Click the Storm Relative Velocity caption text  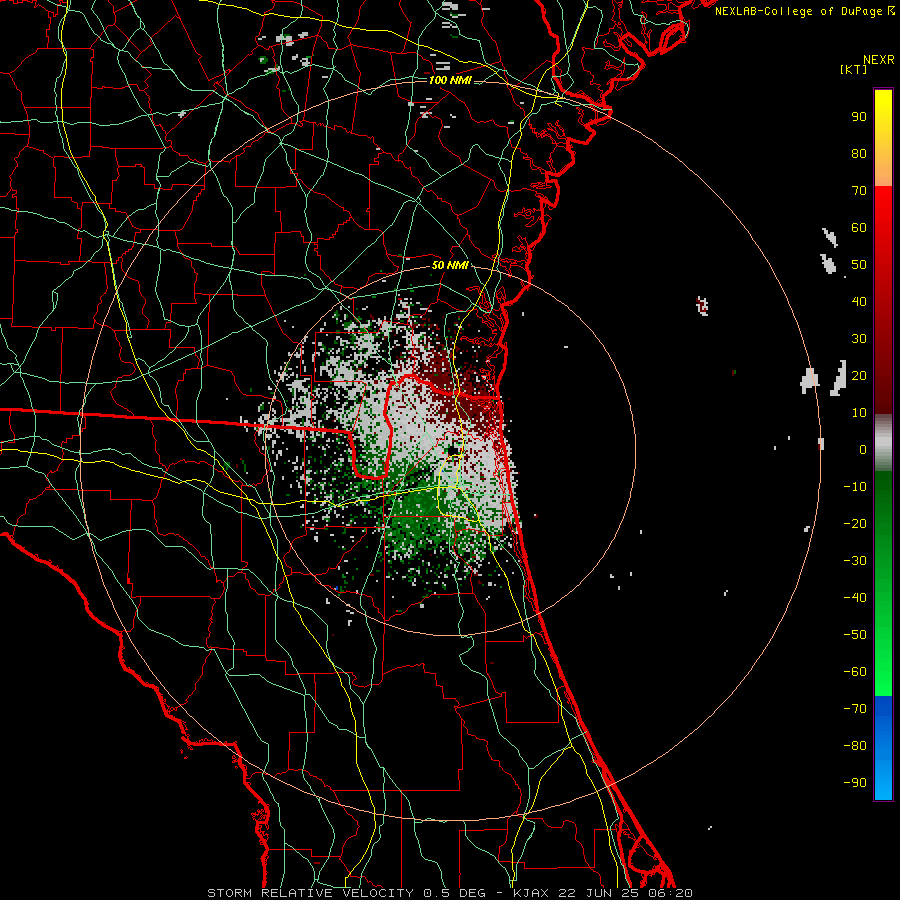[x=449, y=893]
